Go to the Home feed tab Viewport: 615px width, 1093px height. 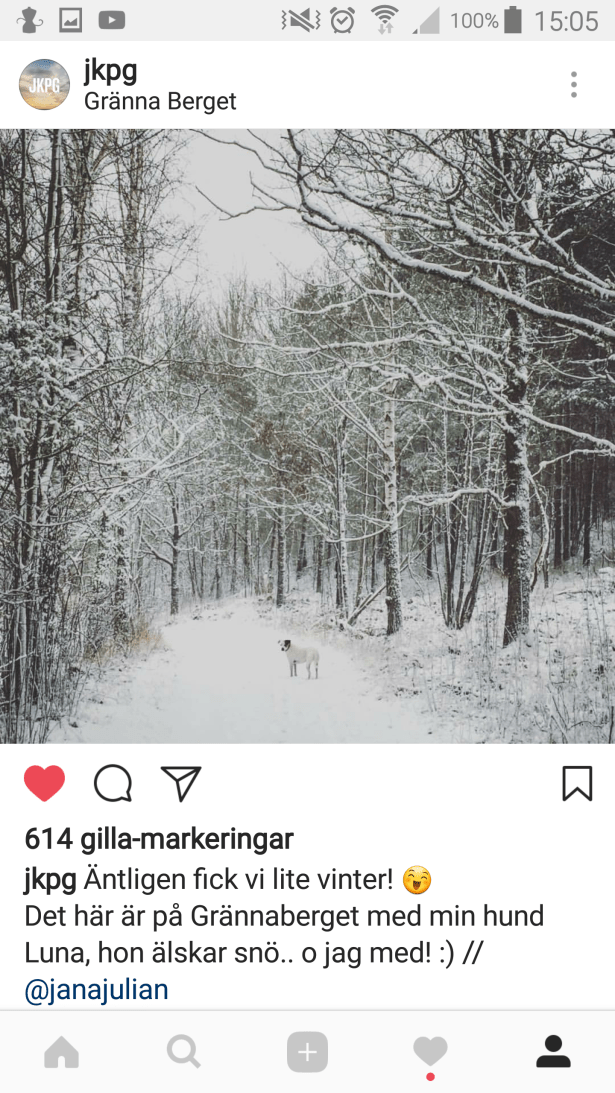click(x=61, y=1052)
